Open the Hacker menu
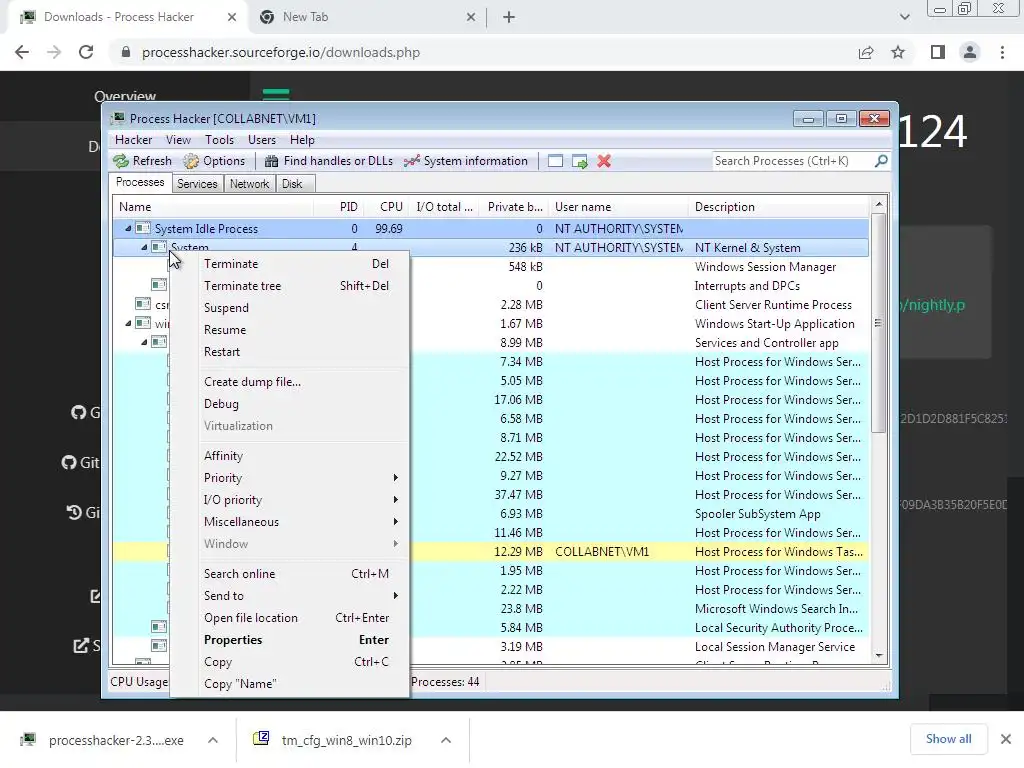 pos(133,140)
